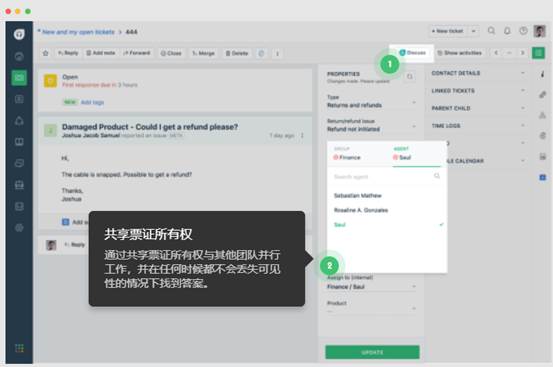Open the app switcher grid icon
Image resolution: width=553 pixels, height=367 pixels.
click(x=19, y=348)
